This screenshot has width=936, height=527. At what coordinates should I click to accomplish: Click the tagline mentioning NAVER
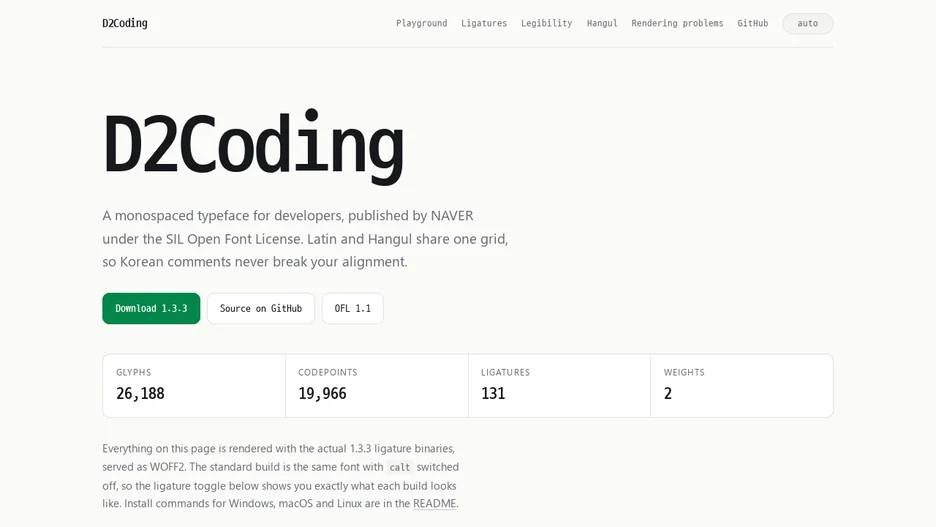[288, 215]
